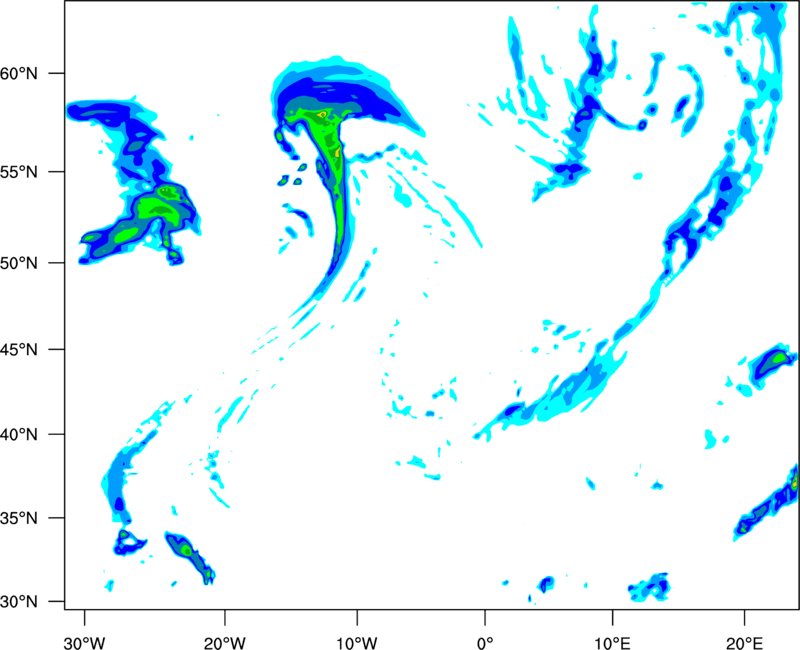Click the 35°N latitude label
The height and width of the screenshot is (650, 800).
(19, 518)
